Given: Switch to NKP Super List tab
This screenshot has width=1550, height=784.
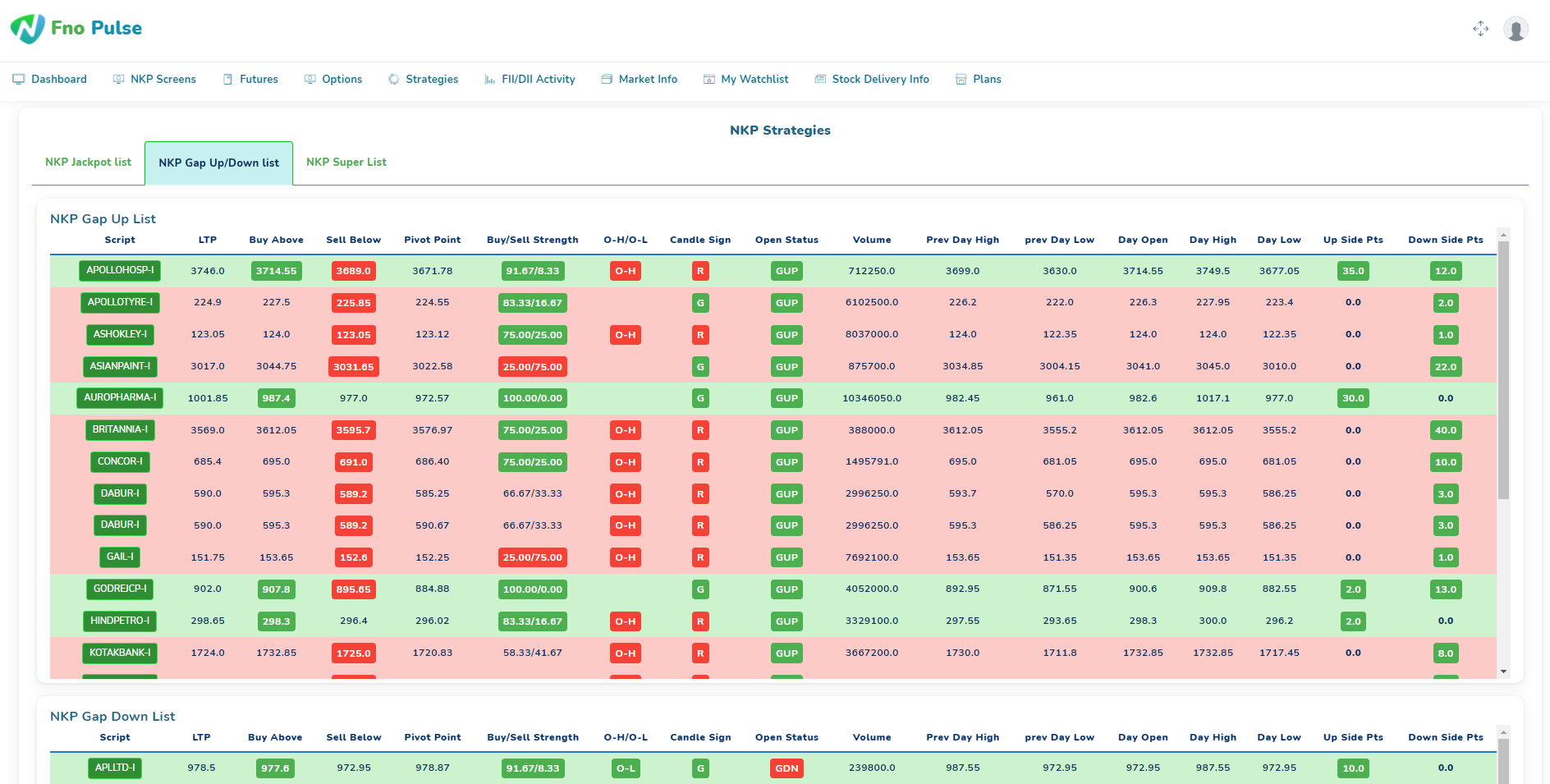Looking at the screenshot, I should [346, 163].
